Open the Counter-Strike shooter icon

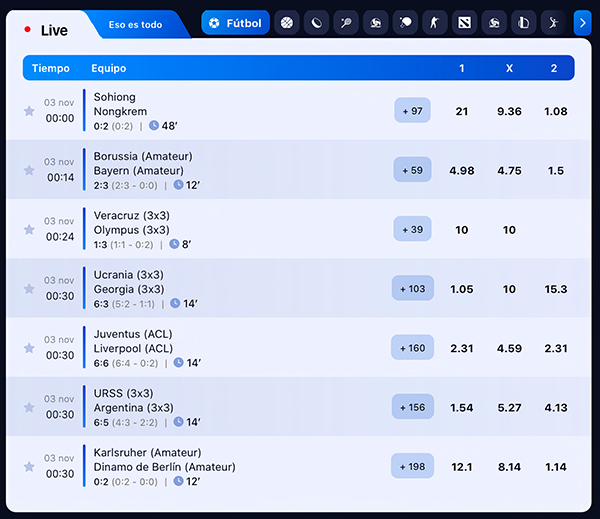point(434,23)
